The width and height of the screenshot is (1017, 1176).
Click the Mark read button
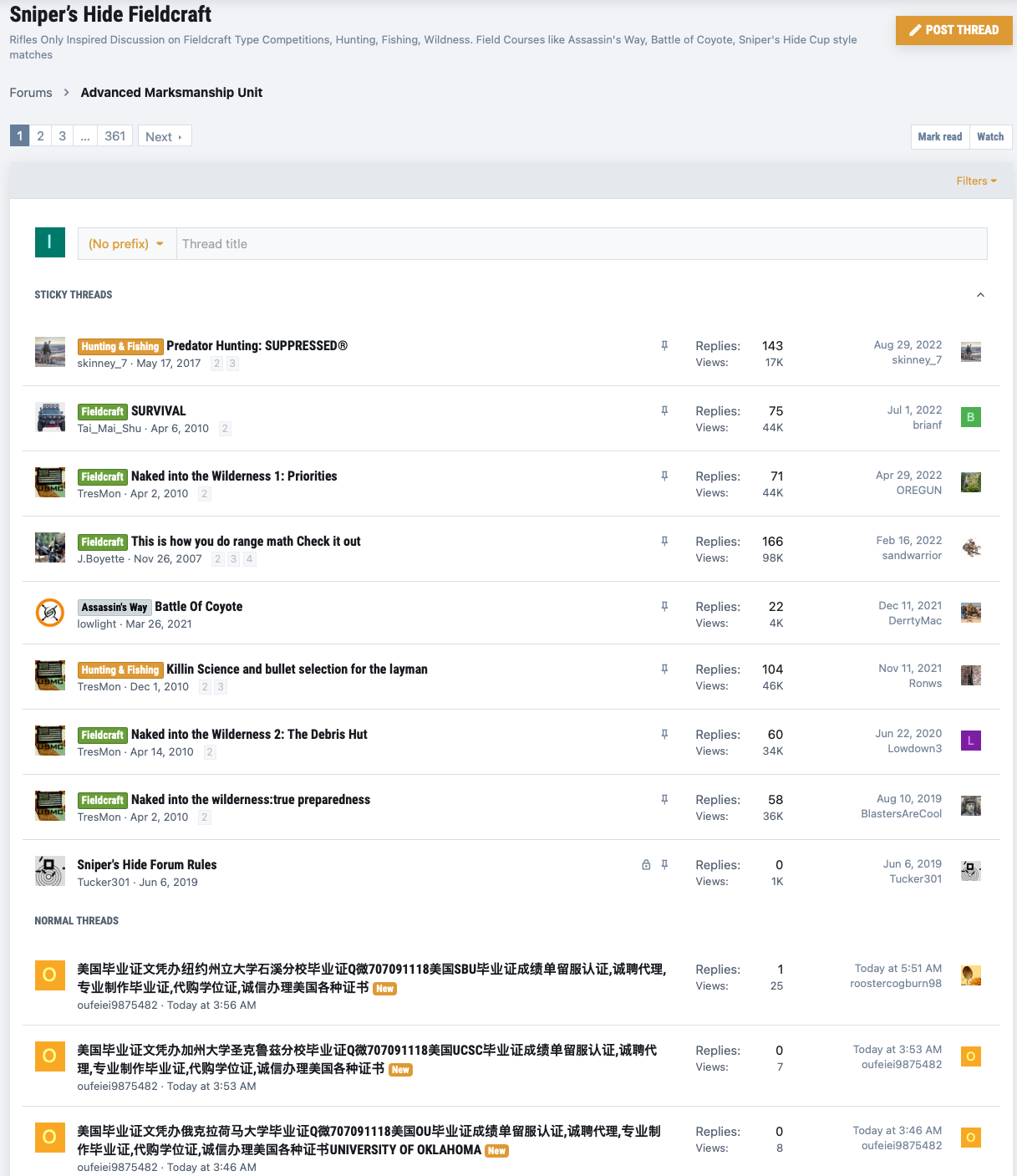[x=939, y=137]
